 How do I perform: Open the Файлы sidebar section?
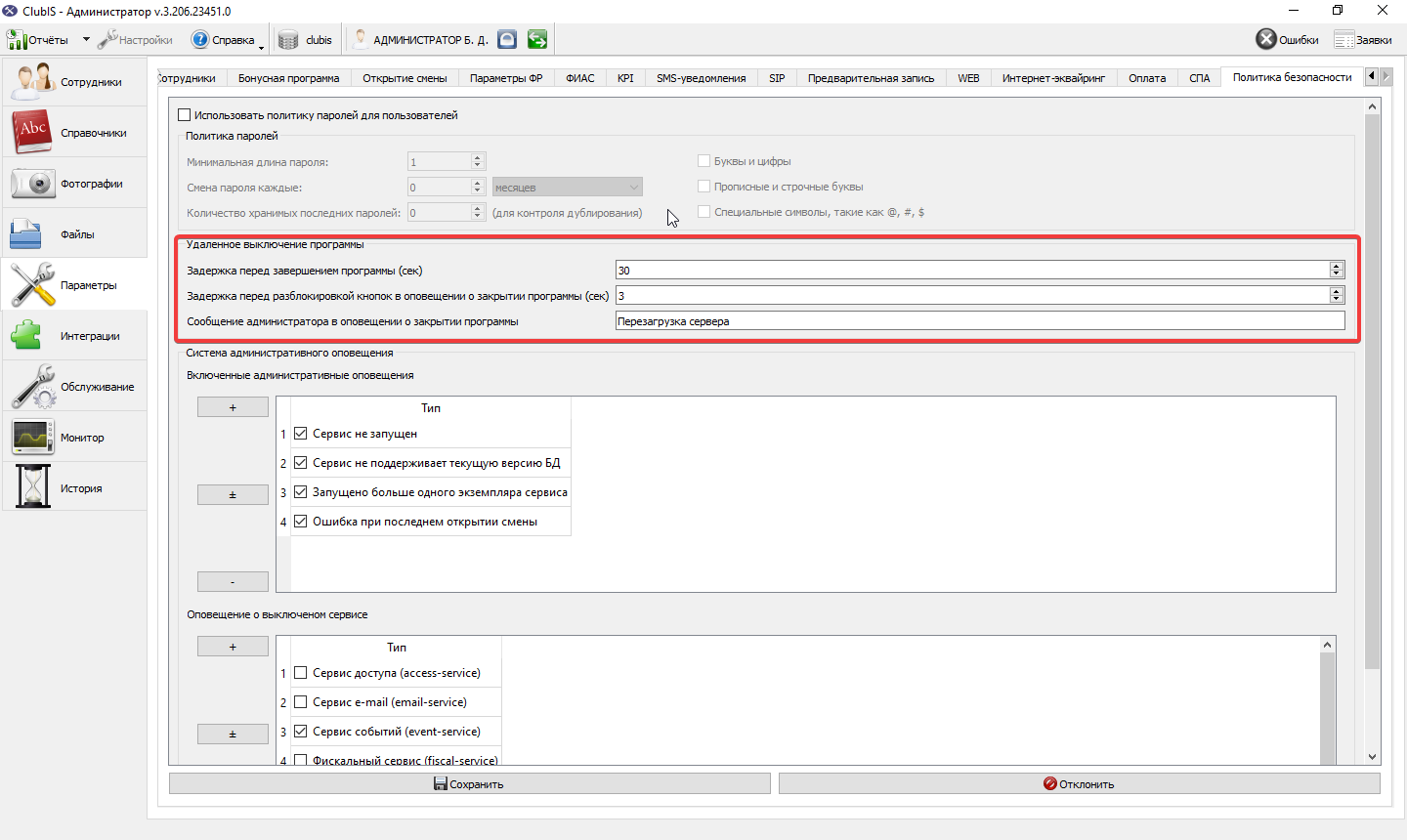[74, 233]
